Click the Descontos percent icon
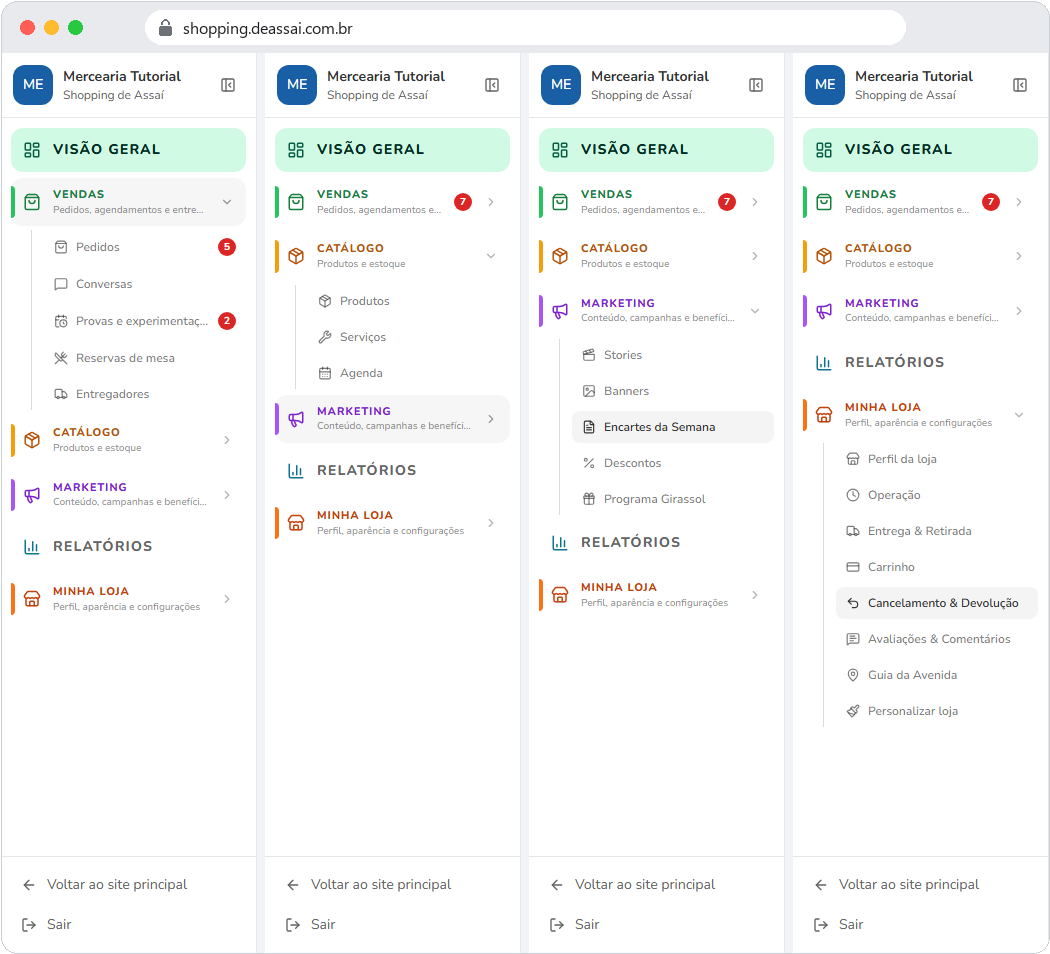 pos(589,463)
